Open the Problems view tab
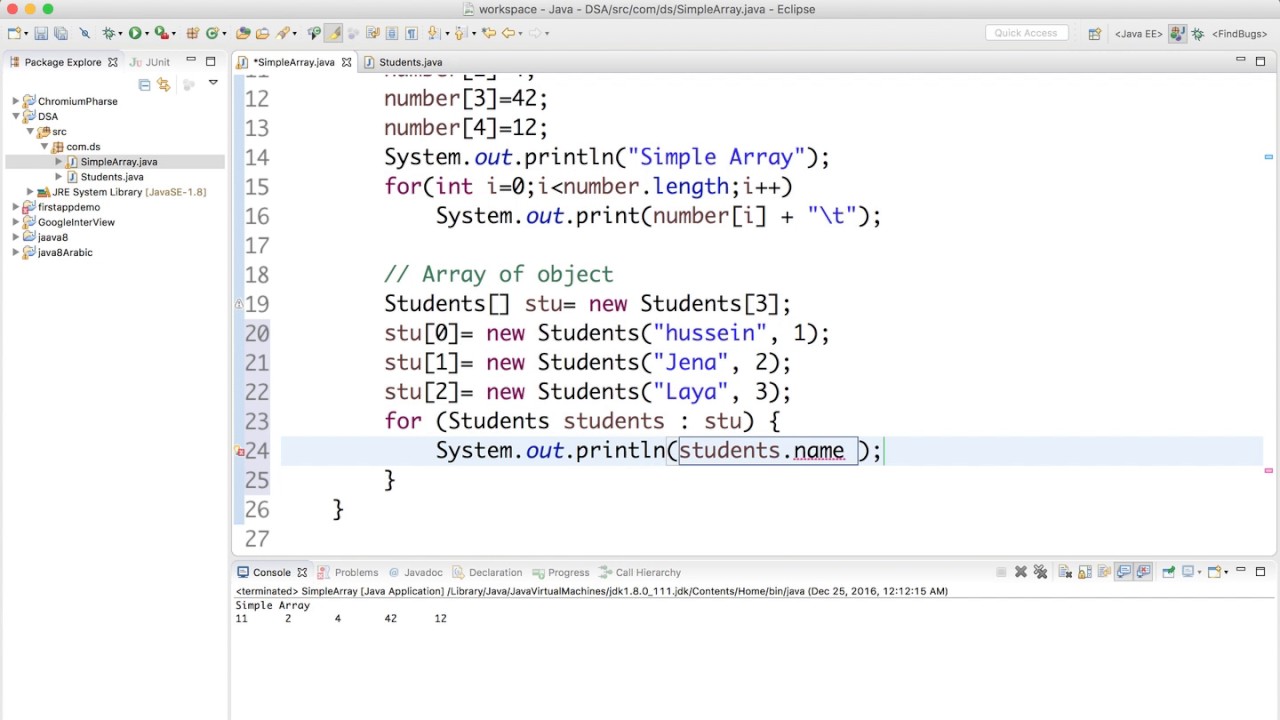 348,572
